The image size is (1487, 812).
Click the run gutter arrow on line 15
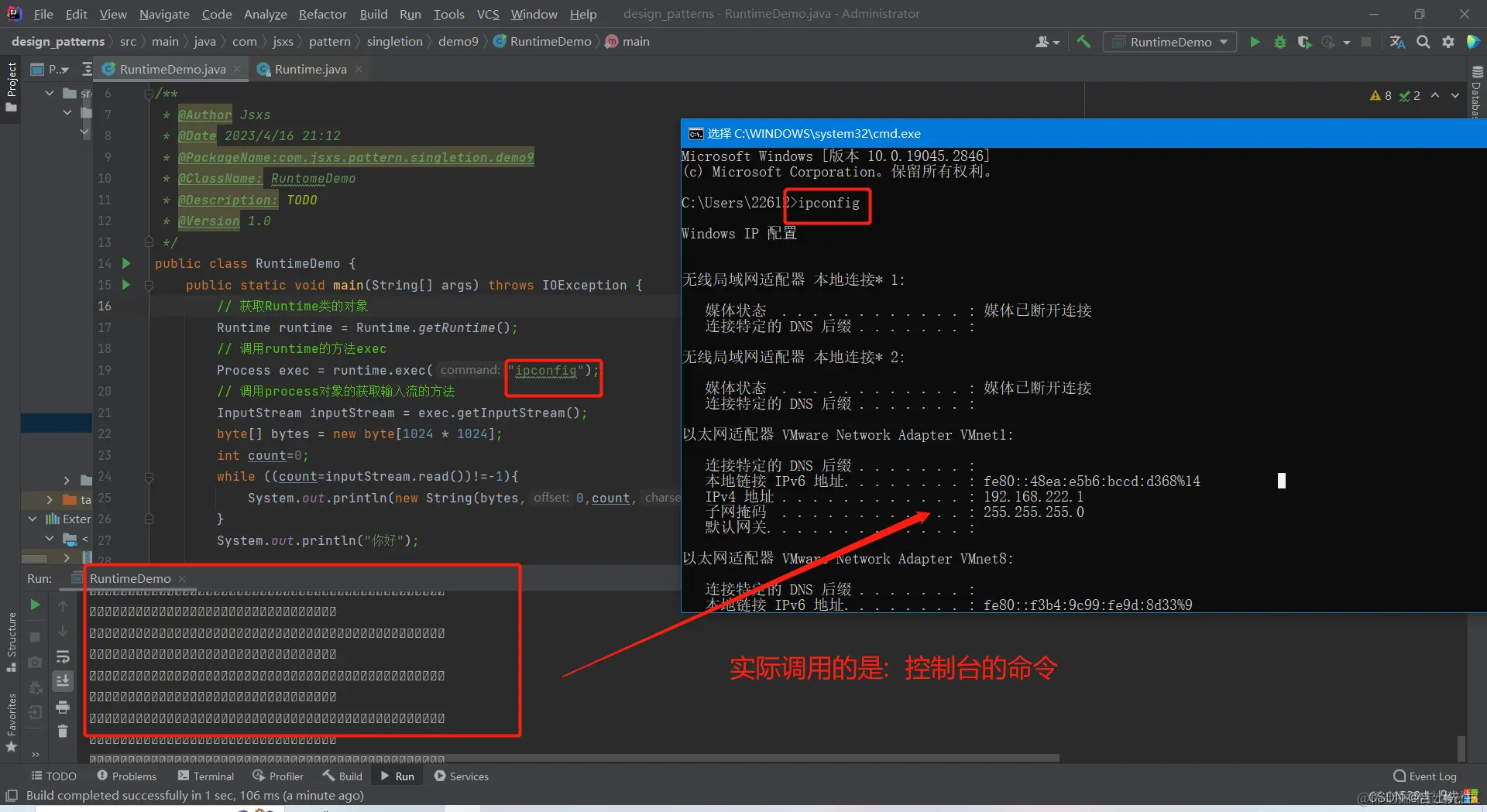[x=126, y=285]
